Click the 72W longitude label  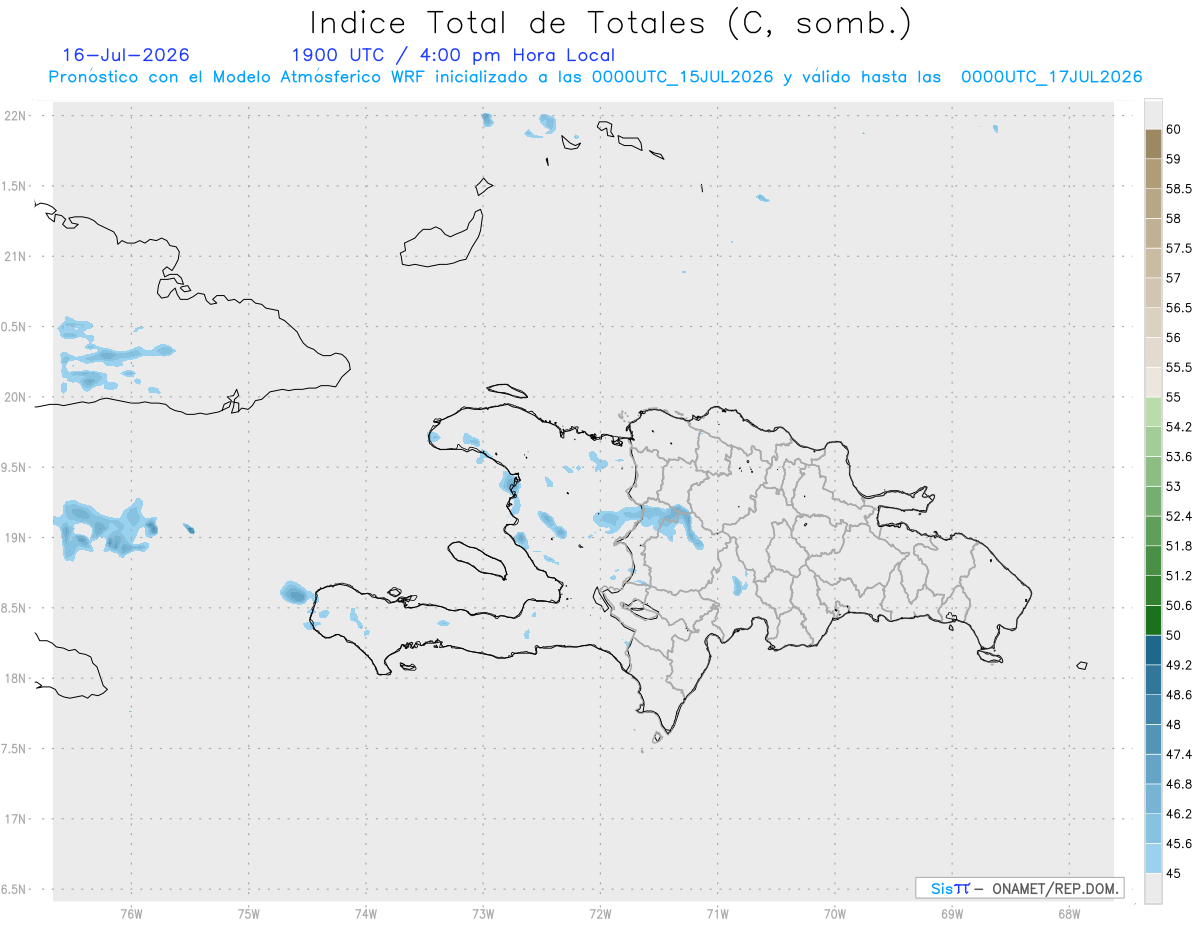click(600, 913)
